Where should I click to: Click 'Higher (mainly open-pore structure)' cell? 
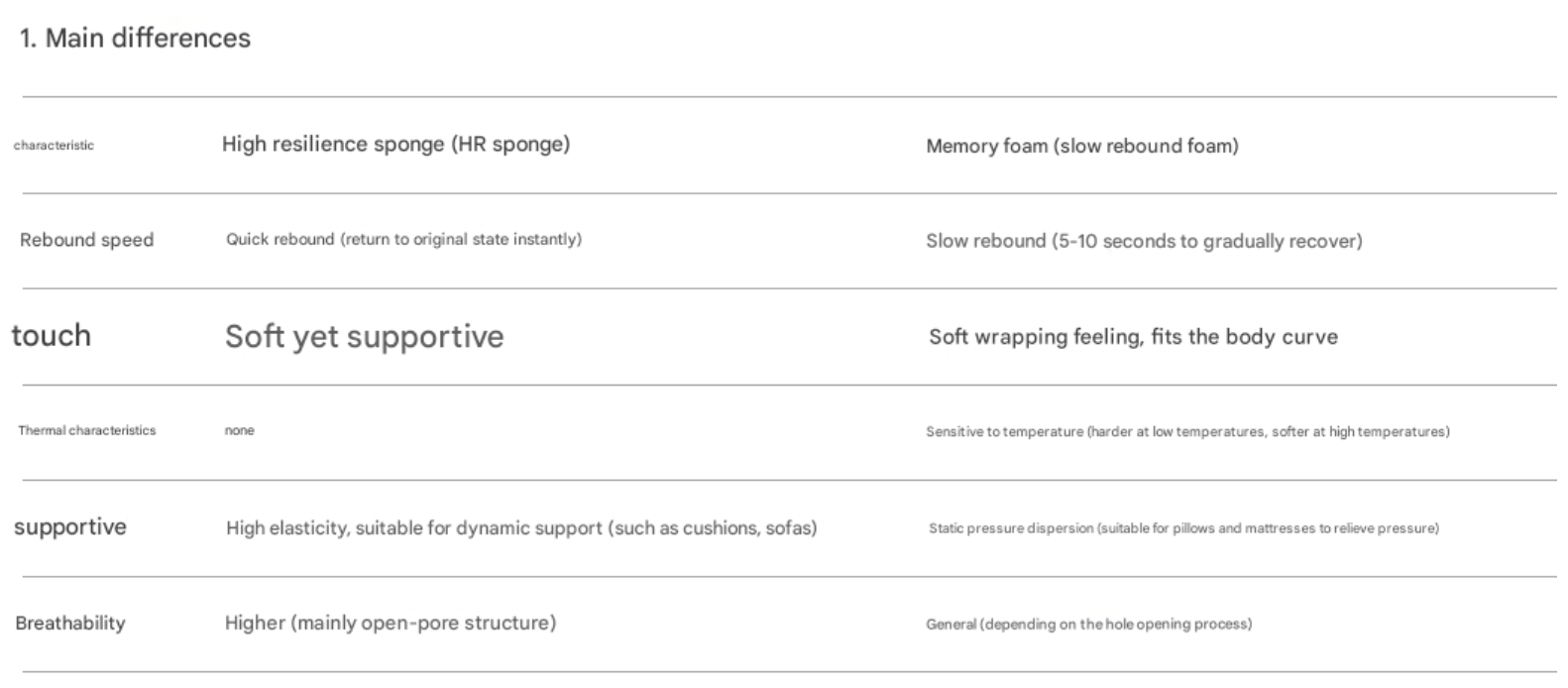(x=390, y=624)
